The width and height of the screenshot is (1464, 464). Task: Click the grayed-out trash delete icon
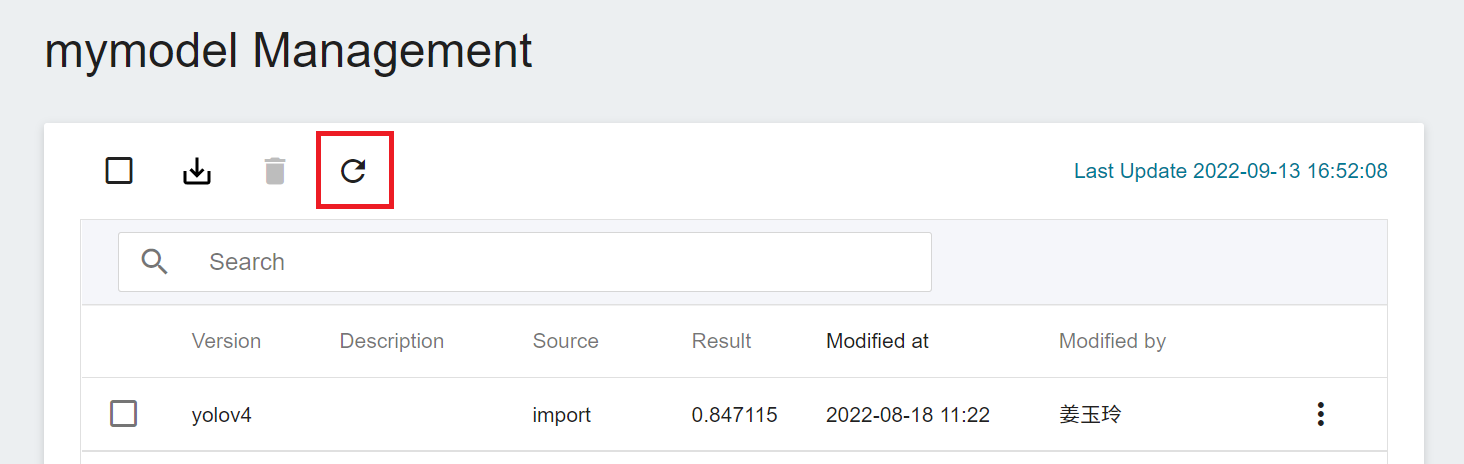point(275,171)
